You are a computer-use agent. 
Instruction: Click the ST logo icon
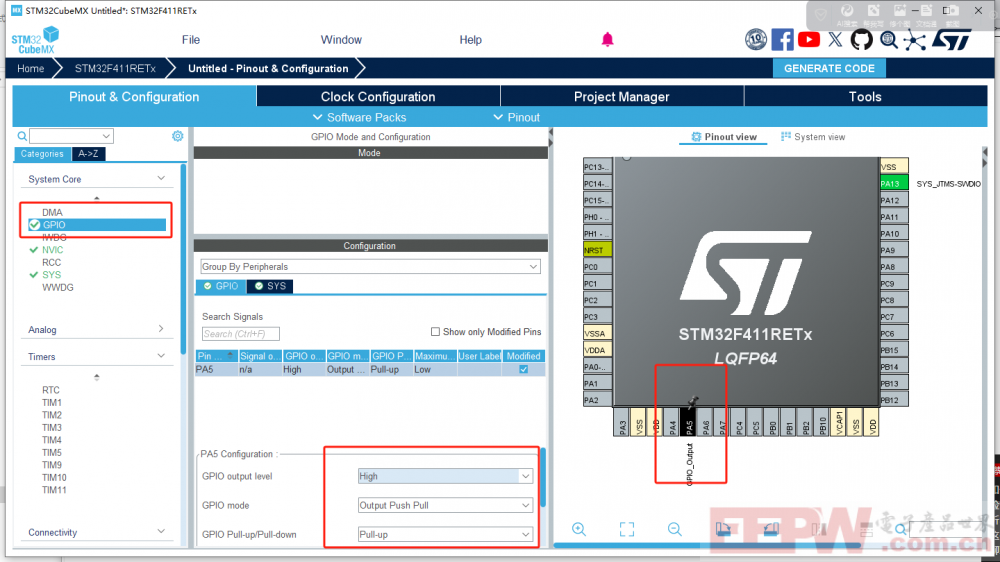click(952, 40)
